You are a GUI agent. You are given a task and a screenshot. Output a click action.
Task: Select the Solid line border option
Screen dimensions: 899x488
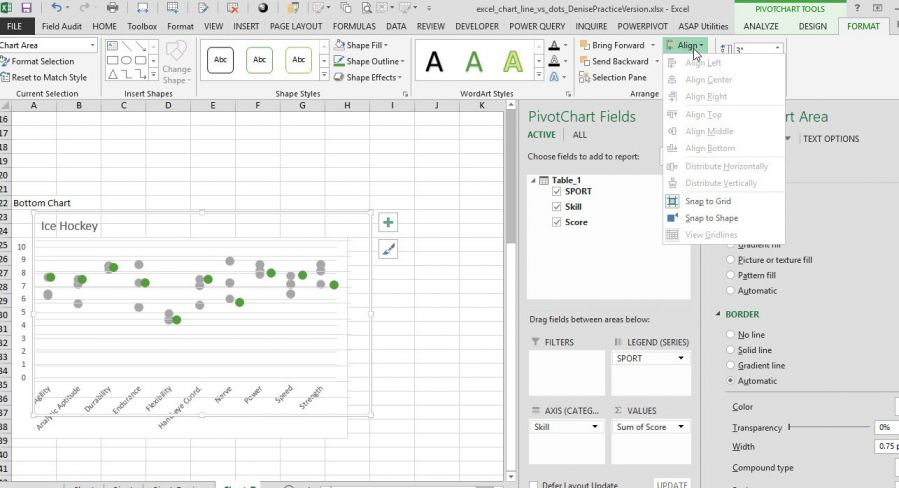coord(730,350)
